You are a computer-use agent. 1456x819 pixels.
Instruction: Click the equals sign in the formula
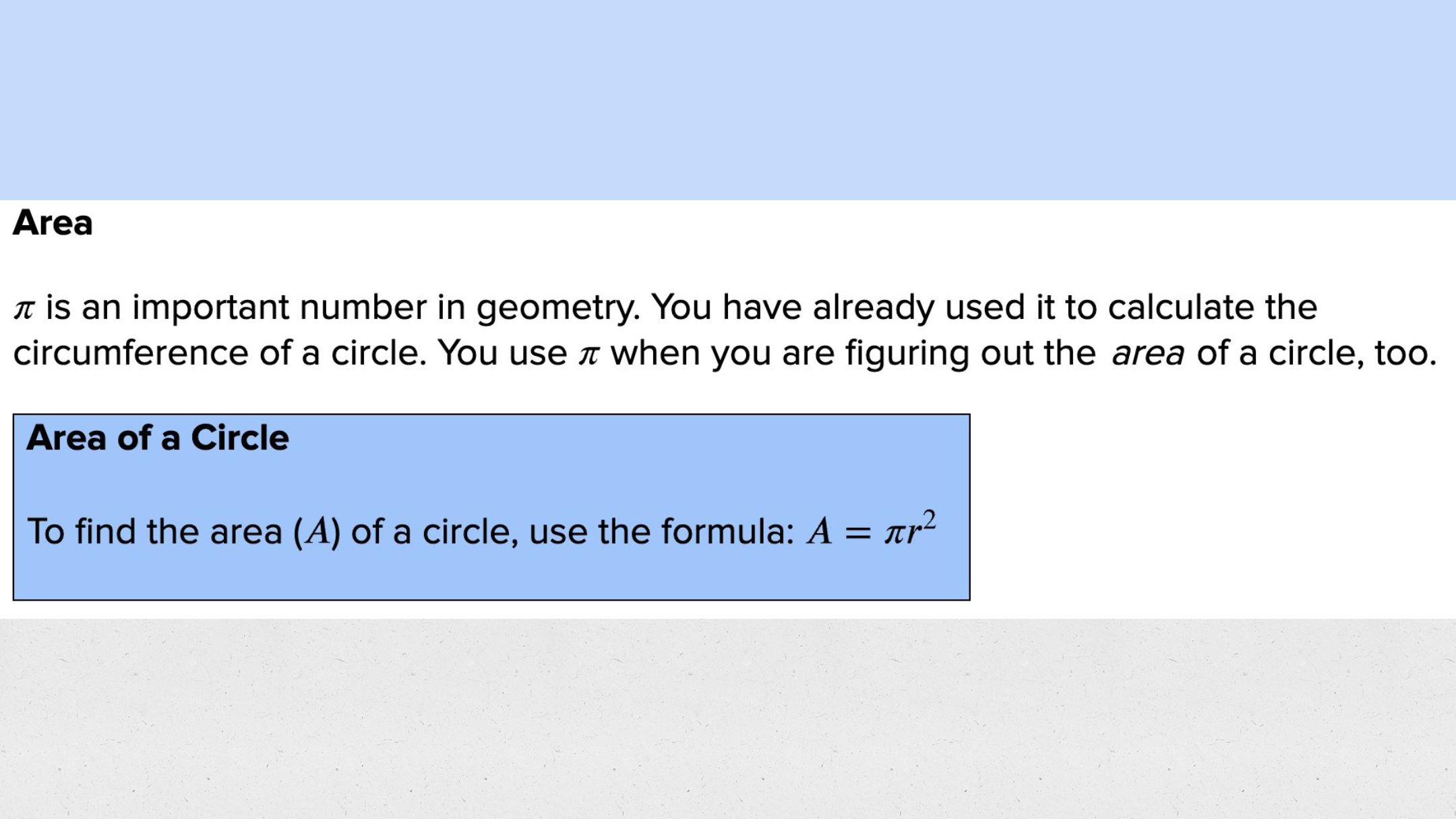point(857,534)
